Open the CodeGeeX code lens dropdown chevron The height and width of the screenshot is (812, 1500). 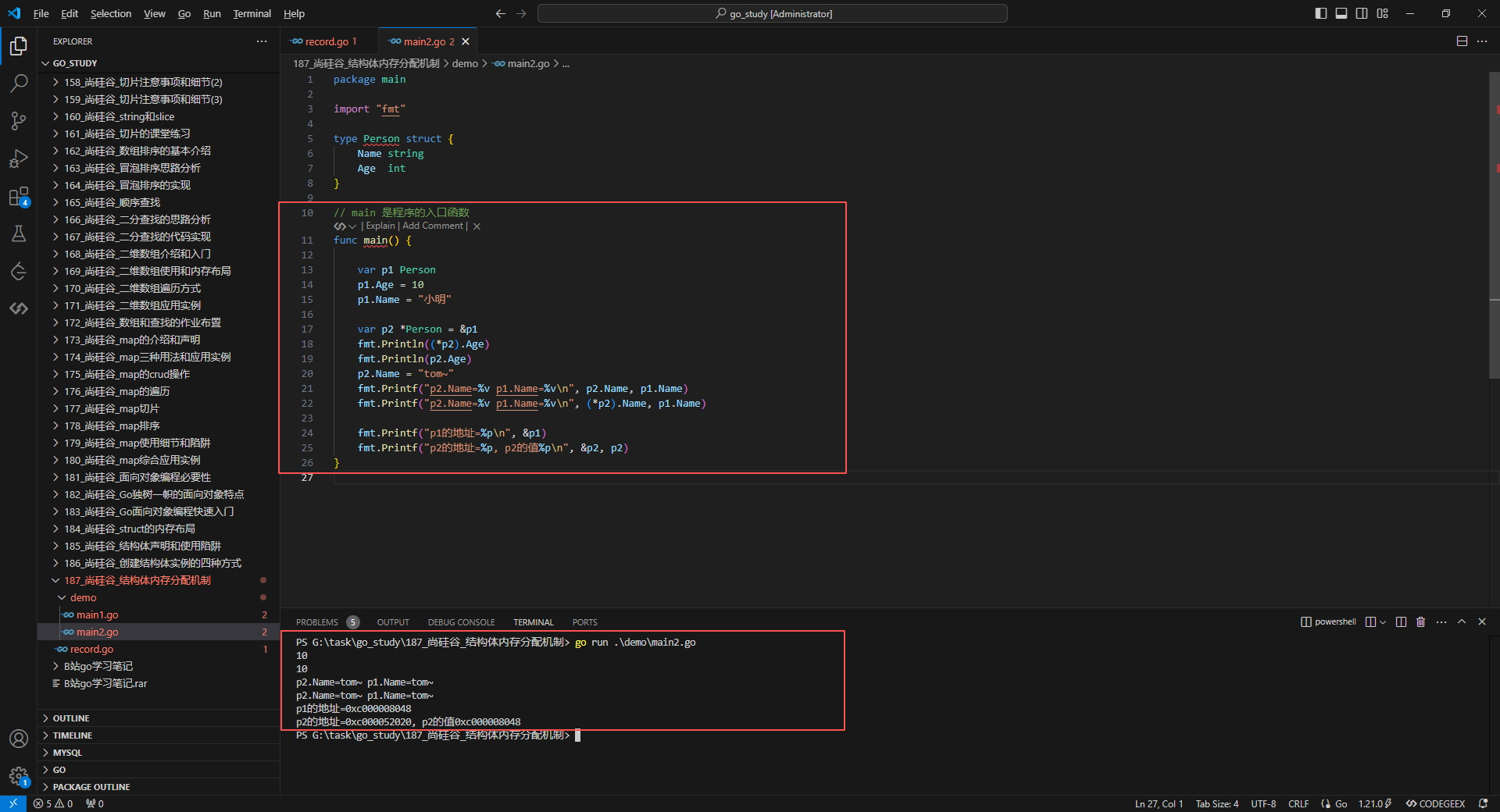tap(352, 226)
